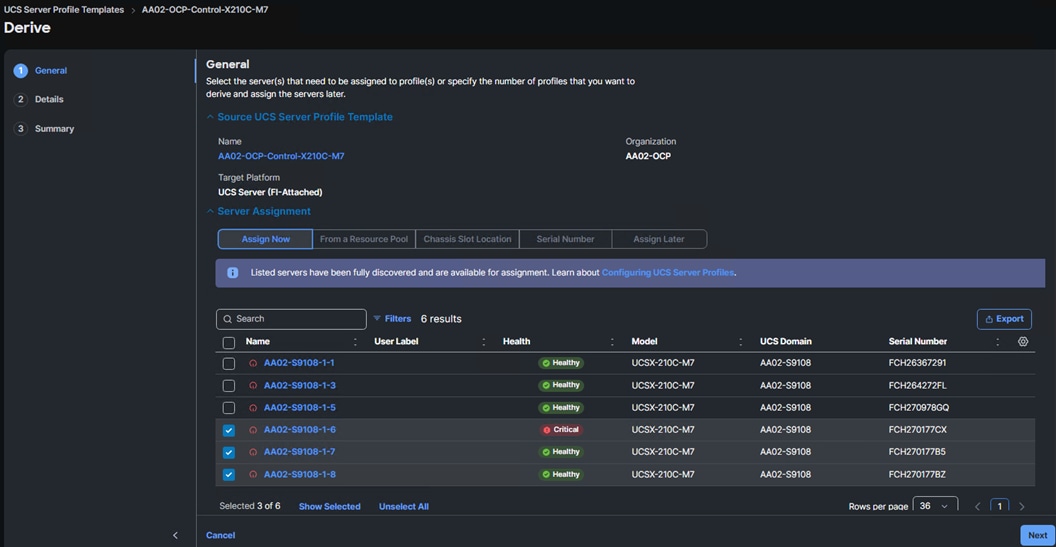Go to the Summary wizard step
This screenshot has width=1056, height=547.
pyautogui.click(x=44, y=129)
